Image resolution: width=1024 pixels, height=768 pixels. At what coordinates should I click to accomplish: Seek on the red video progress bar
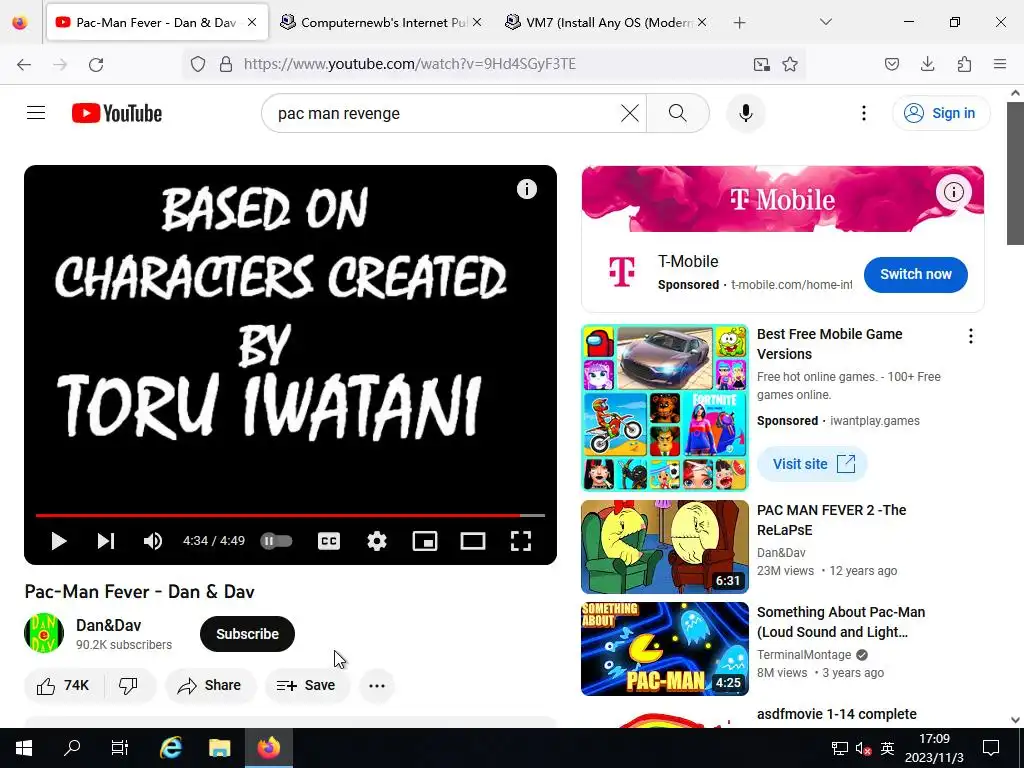tap(290, 515)
